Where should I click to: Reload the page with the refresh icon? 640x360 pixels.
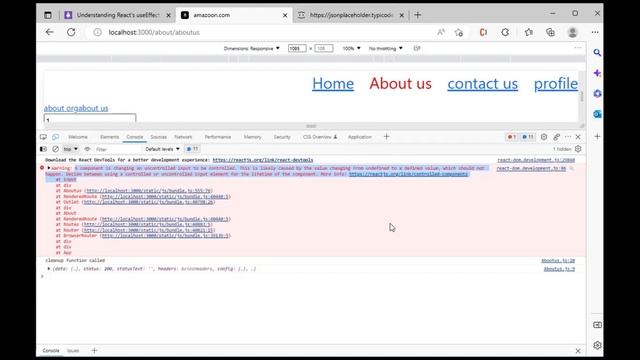coord(71,32)
